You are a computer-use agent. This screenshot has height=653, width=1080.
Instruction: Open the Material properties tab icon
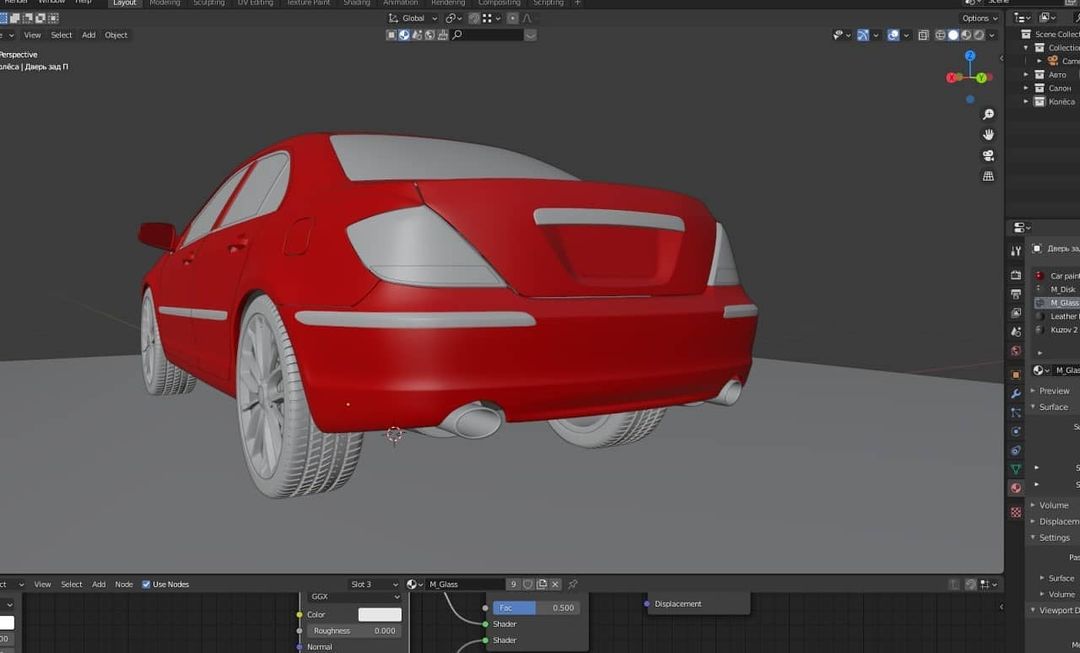1016,488
